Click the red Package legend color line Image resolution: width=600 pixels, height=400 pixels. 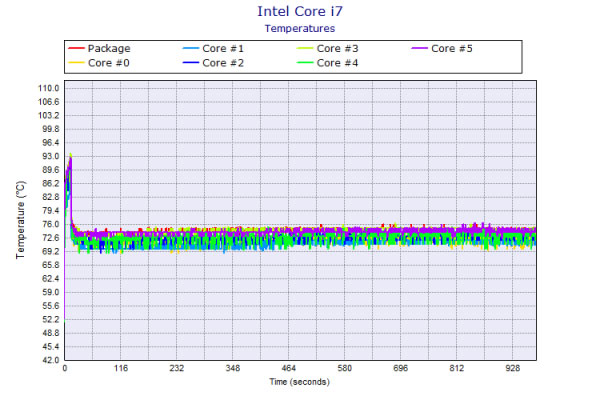point(76,48)
